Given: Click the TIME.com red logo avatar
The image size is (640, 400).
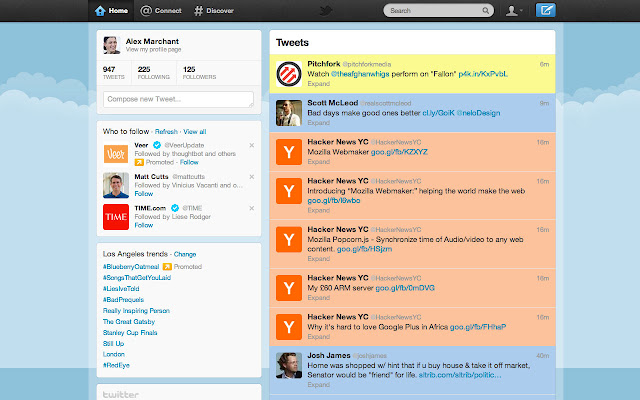Looking at the screenshot, I should (115, 216).
